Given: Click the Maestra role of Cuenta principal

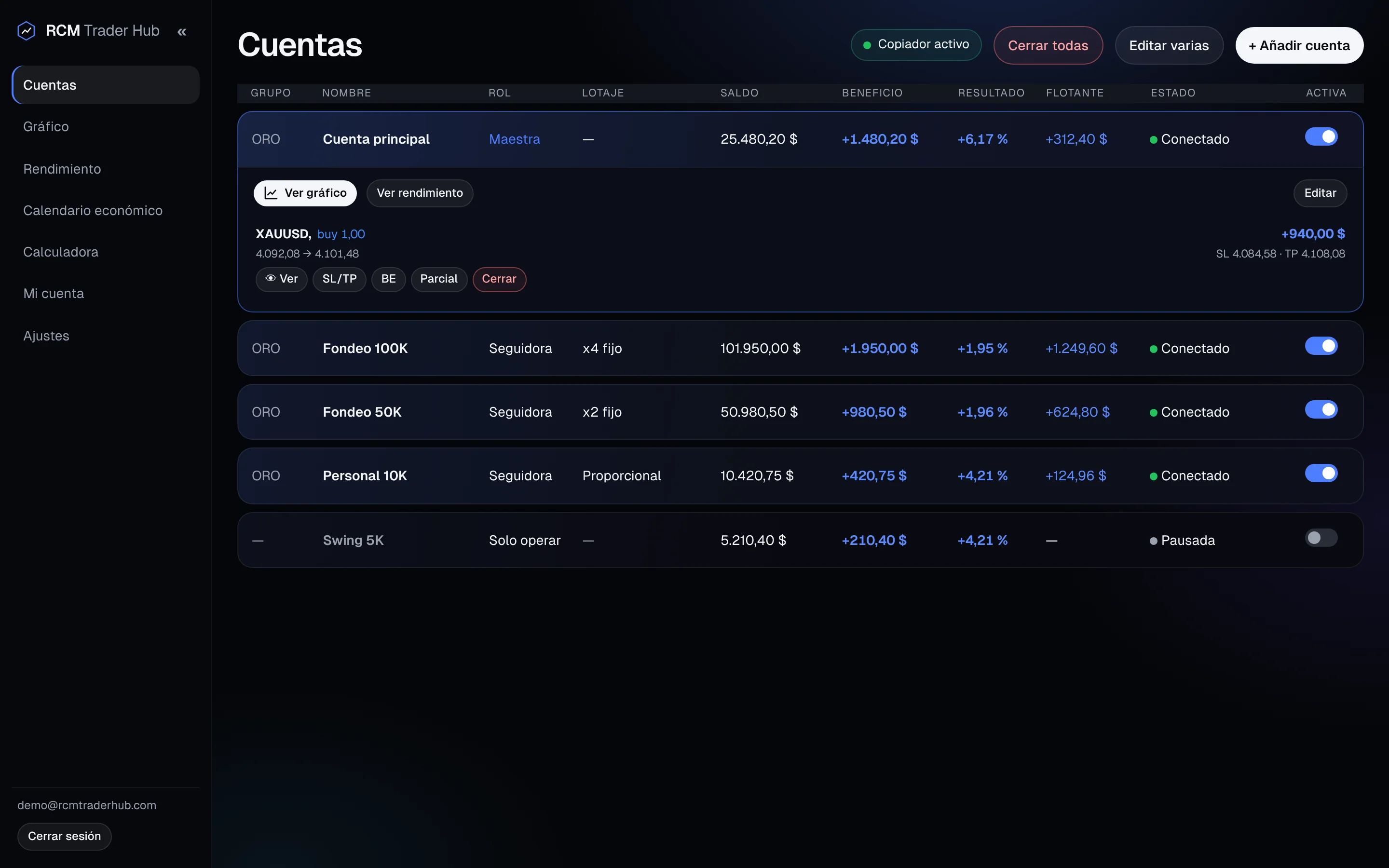Looking at the screenshot, I should pos(514,139).
